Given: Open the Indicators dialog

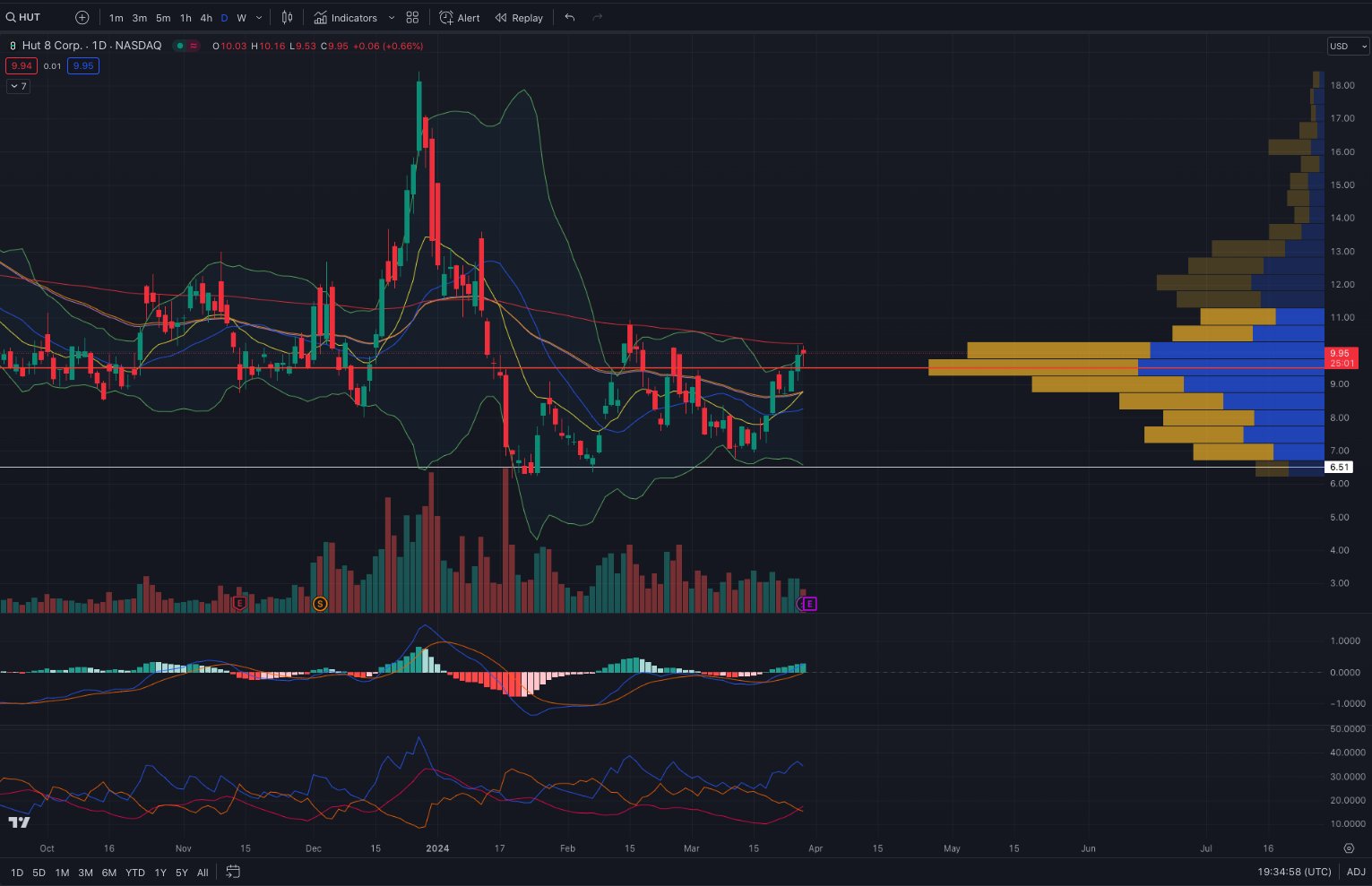Looking at the screenshot, I should click(x=346, y=17).
